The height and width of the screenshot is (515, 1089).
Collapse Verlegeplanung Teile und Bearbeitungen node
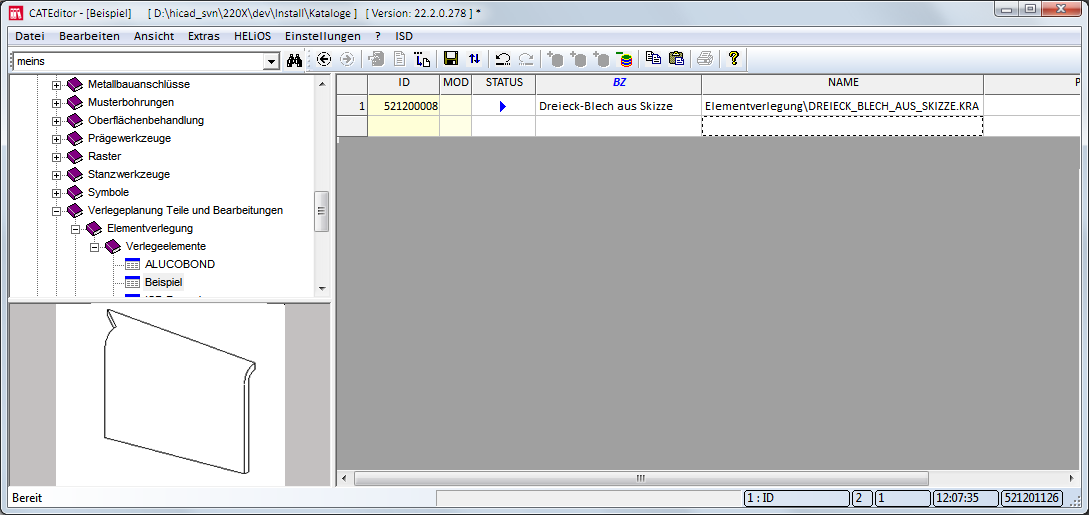[x=56, y=211]
